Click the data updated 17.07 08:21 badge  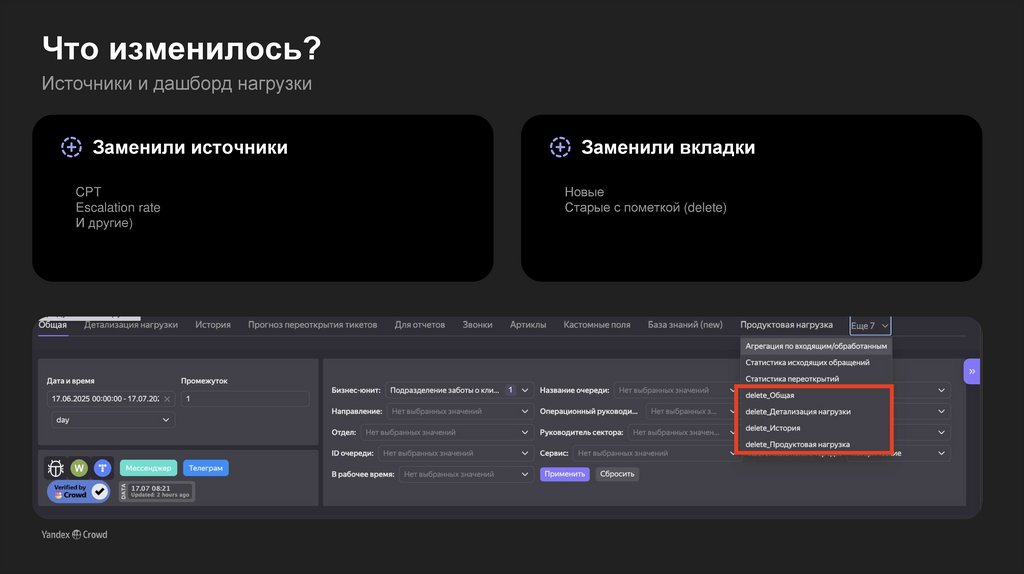(157, 492)
